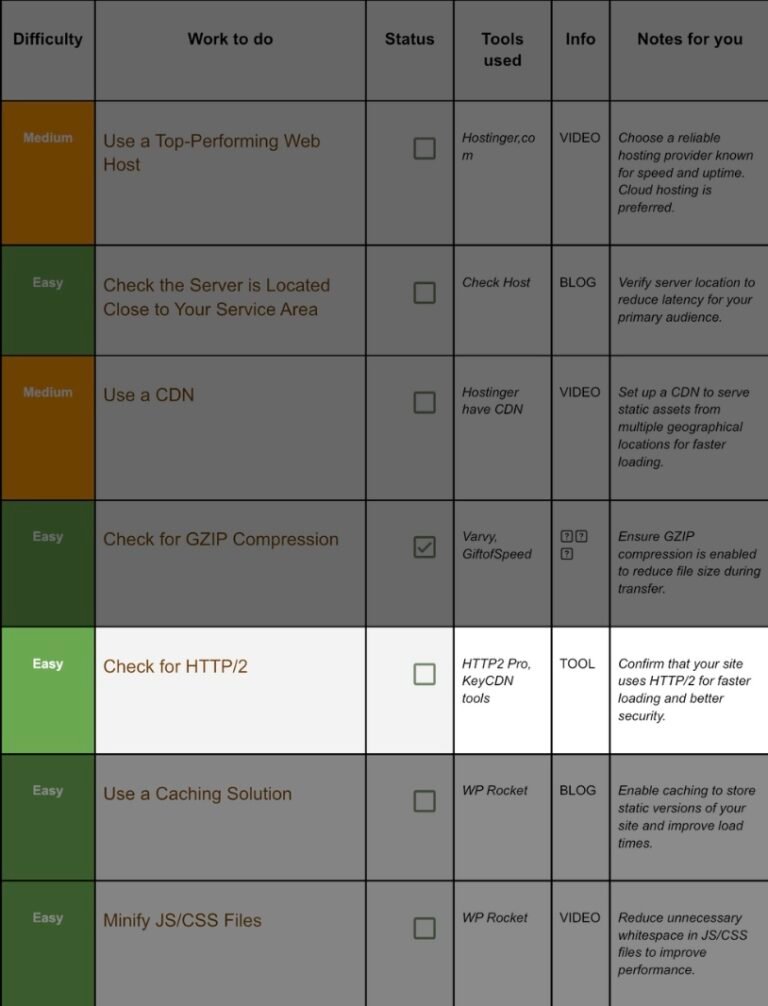Select the highlighted Easy cell for HTTP/2

pos(48,690)
